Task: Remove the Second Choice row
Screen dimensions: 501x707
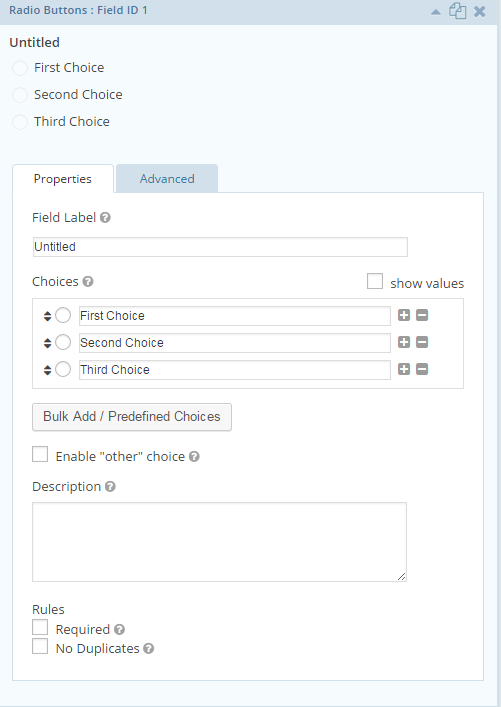Action: coord(422,342)
